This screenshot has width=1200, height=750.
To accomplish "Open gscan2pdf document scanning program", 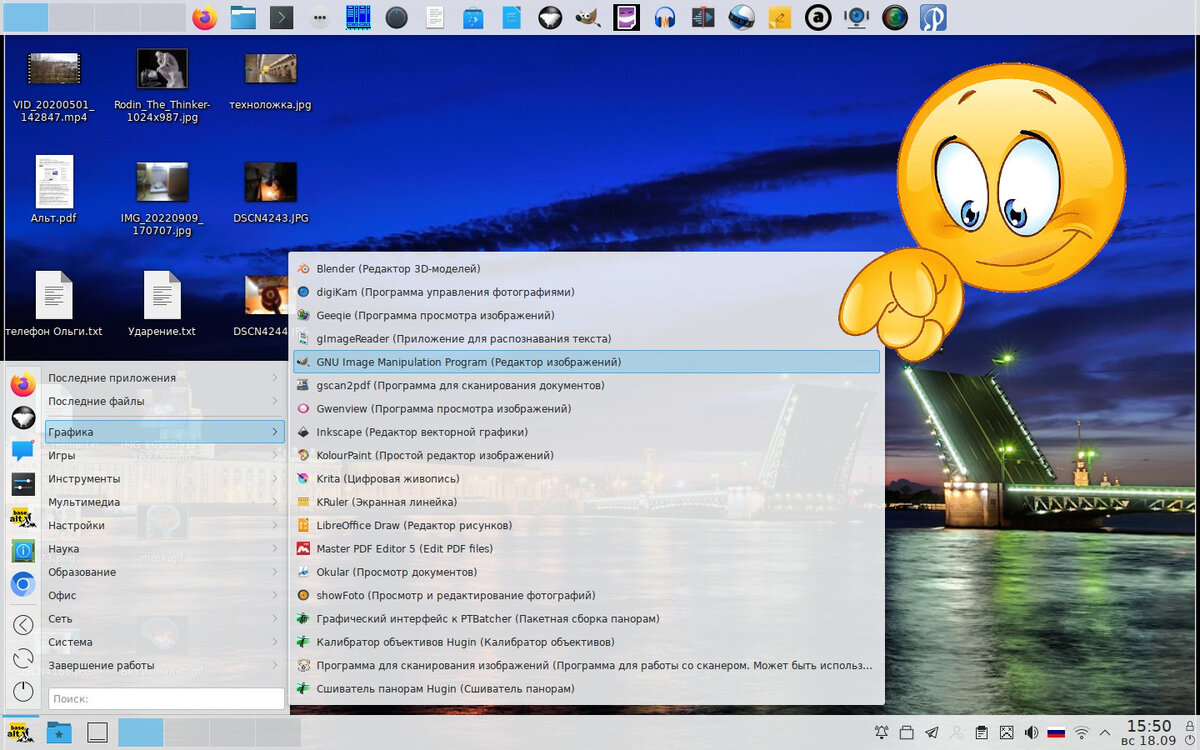I will pos(586,385).
